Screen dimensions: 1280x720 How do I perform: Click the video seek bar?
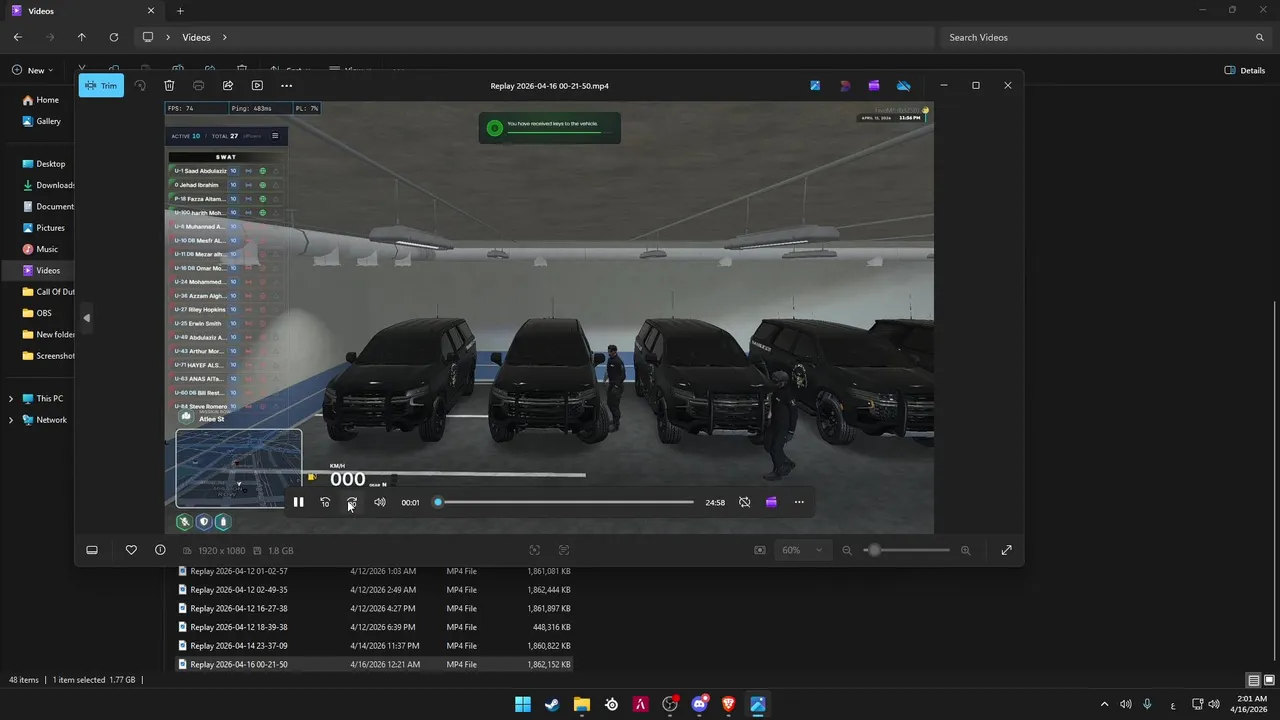pos(565,502)
